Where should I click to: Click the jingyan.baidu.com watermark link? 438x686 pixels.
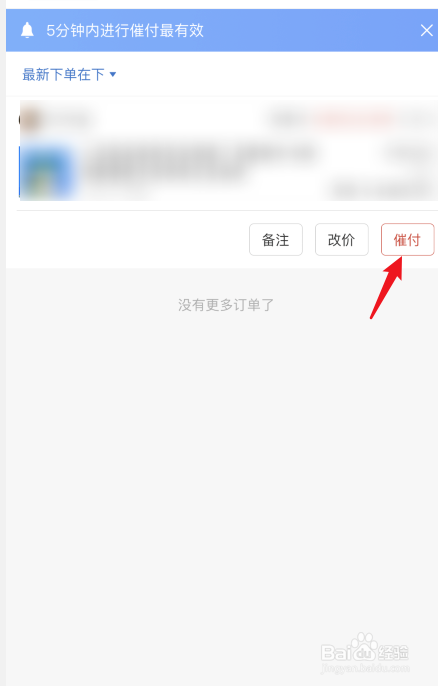[x=365, y=668]
